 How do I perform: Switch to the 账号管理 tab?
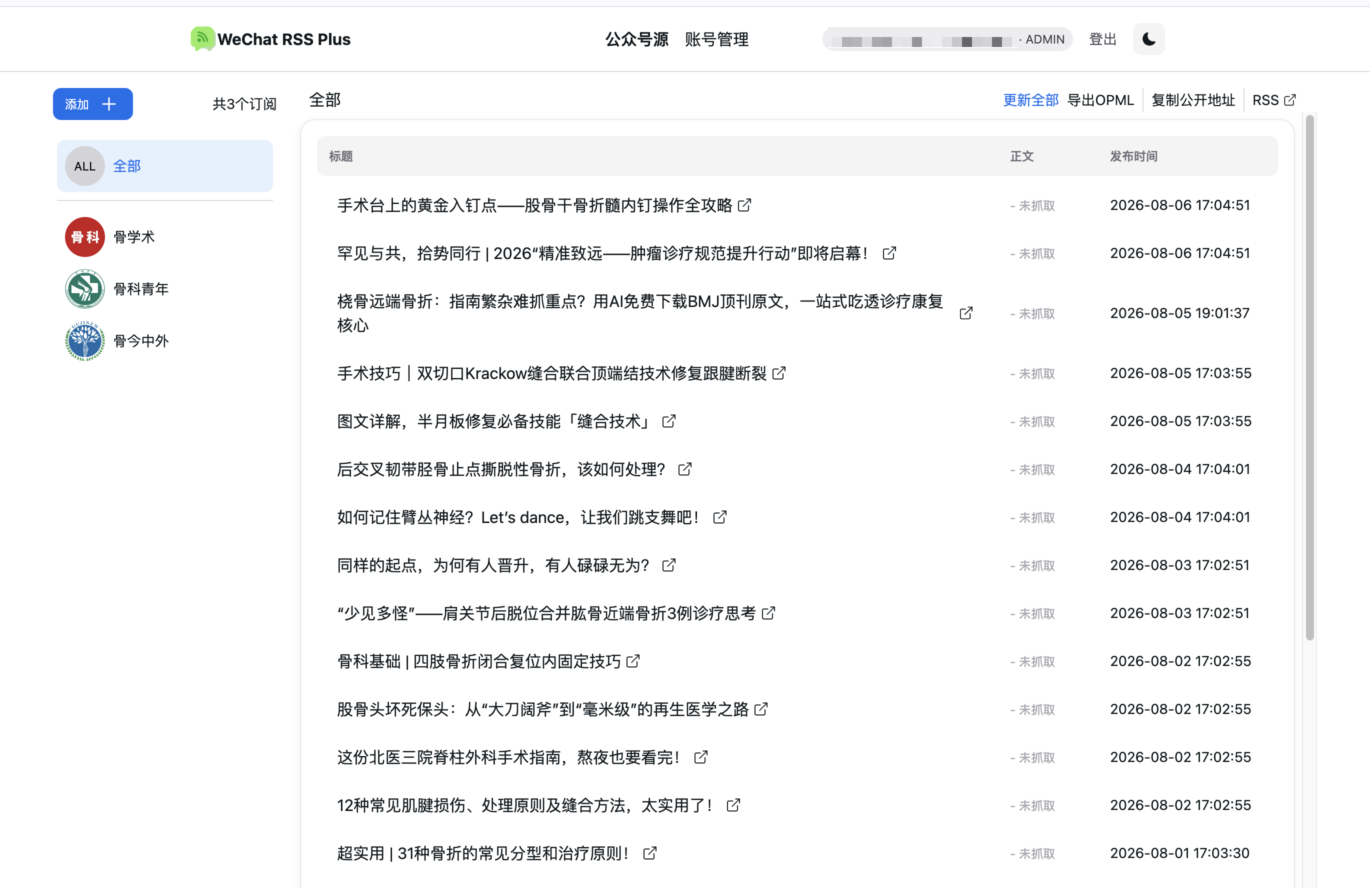pos(716,39)
